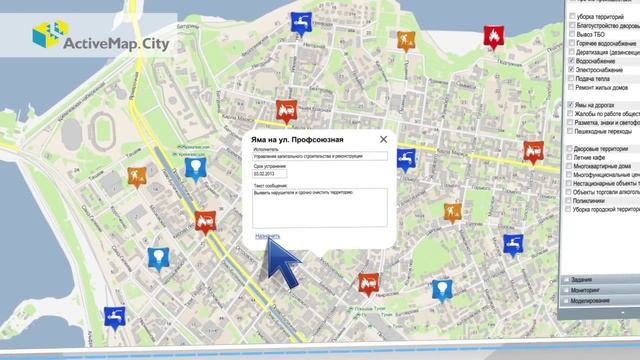Screen dimensions: 640x360
Task: Click the ActiveMap.City logo
Action: (100, 36)
